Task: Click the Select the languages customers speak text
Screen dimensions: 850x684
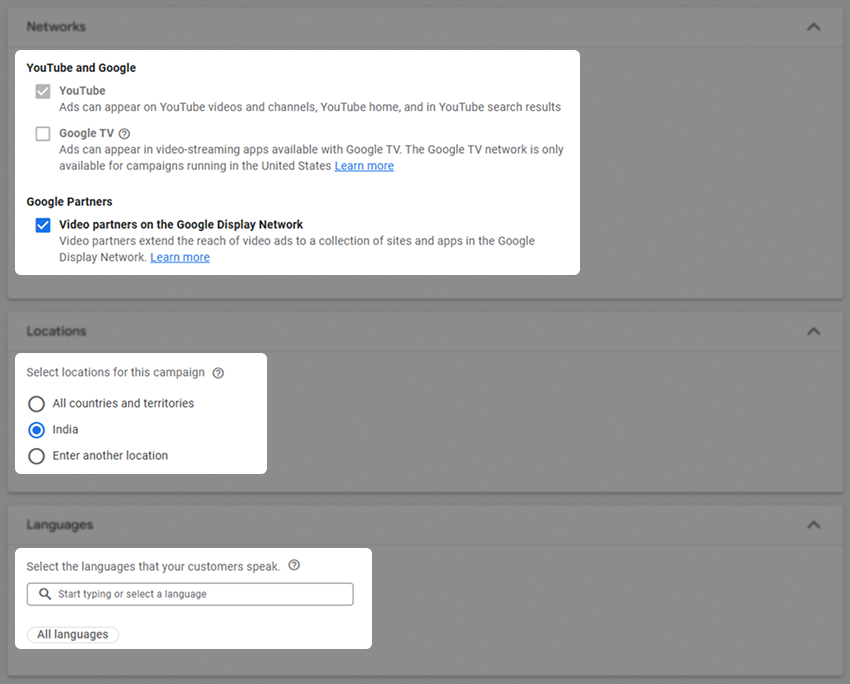Action: tap(153, 566)
